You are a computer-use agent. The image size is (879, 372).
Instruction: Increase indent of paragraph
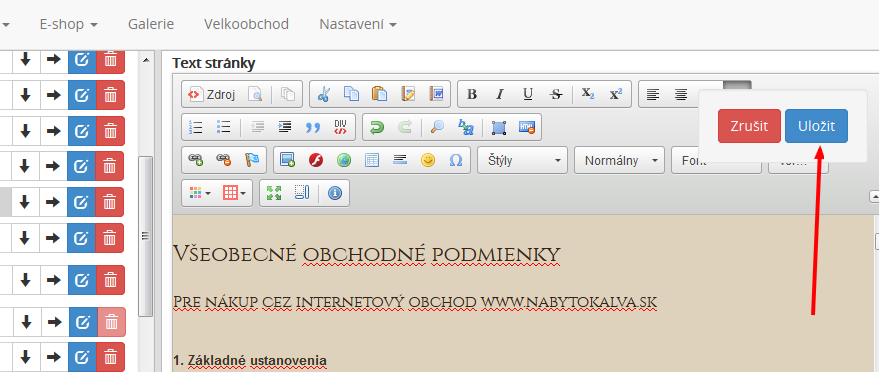click(x=285, y=127)
